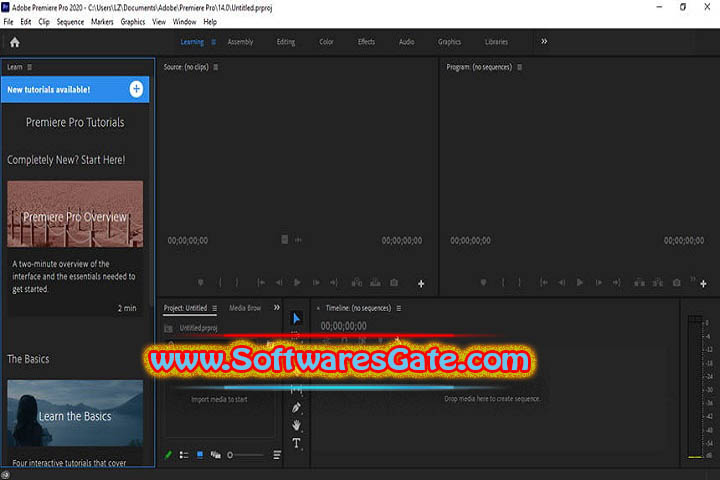This screenshot has height=480, width=720.
Task: Adjust Project panel thumbnail zoom slider
Action: point(246,455)
